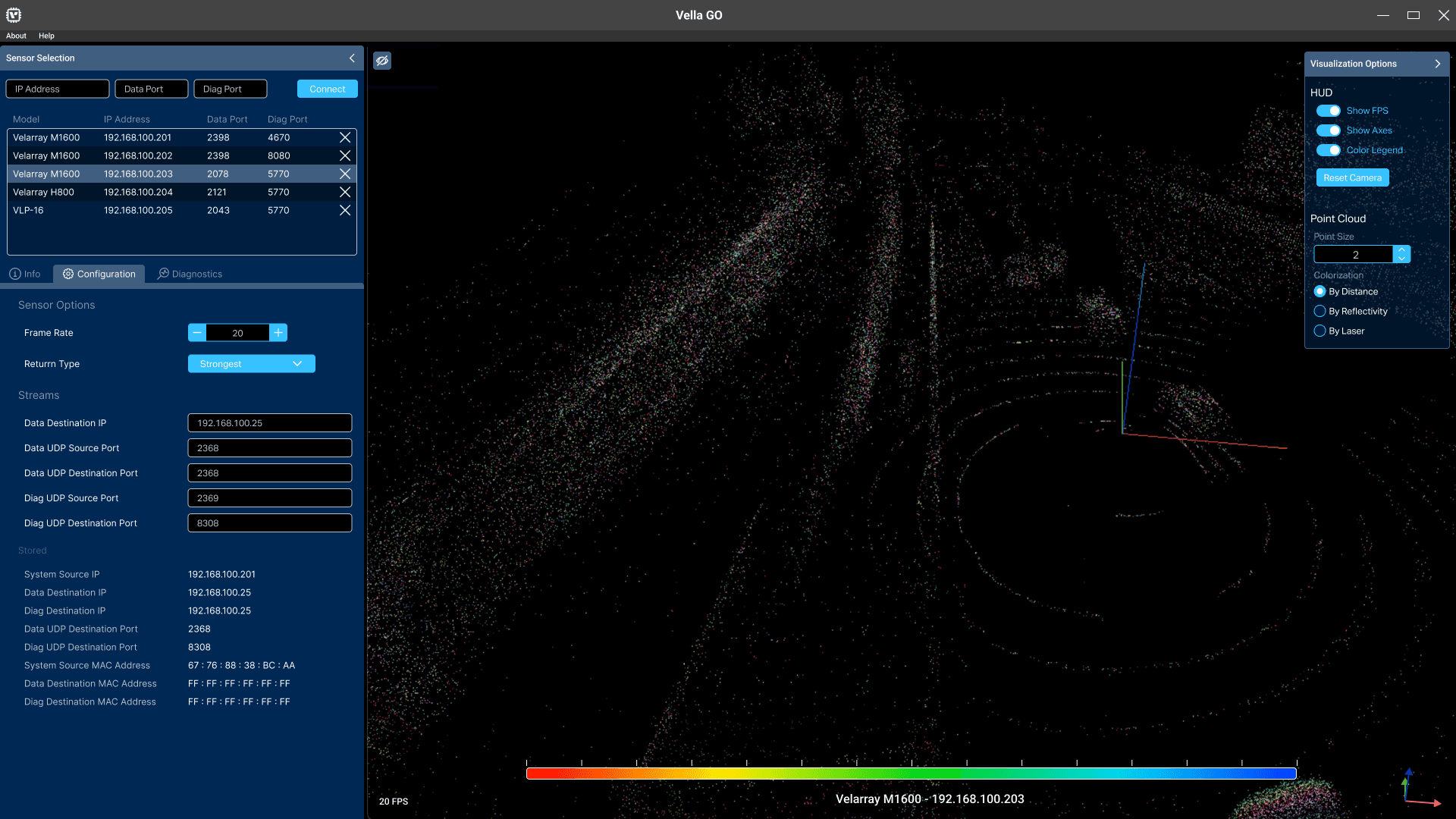Open the Help menu
Image resolution: width=1456 pixels, height=819 pixels.
(x=46, y=36)
